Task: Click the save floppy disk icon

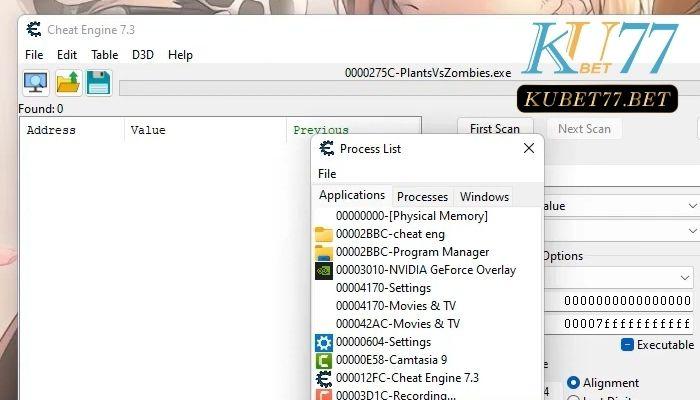Action: (x=99, y=83)
